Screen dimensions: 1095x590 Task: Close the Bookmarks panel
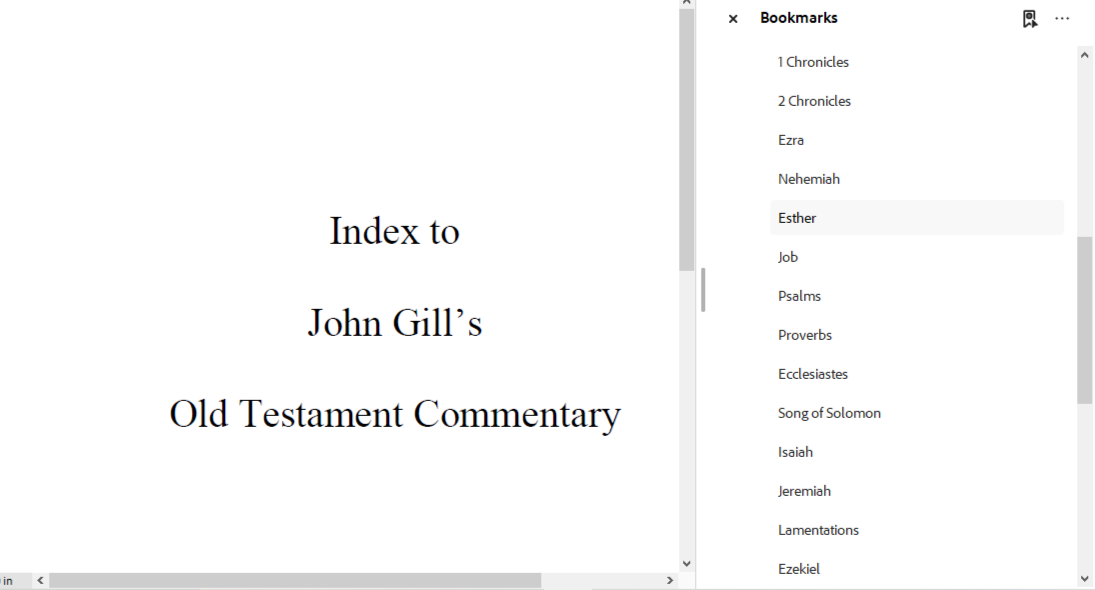pos(733,19)
